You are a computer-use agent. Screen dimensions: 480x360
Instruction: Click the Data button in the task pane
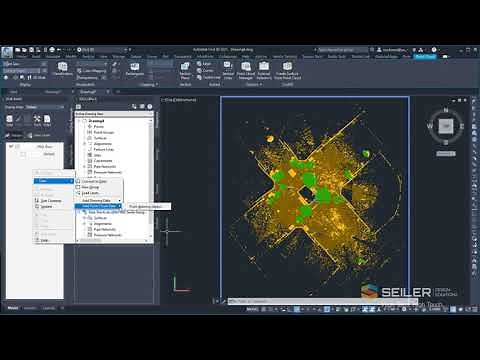[9, 120]
